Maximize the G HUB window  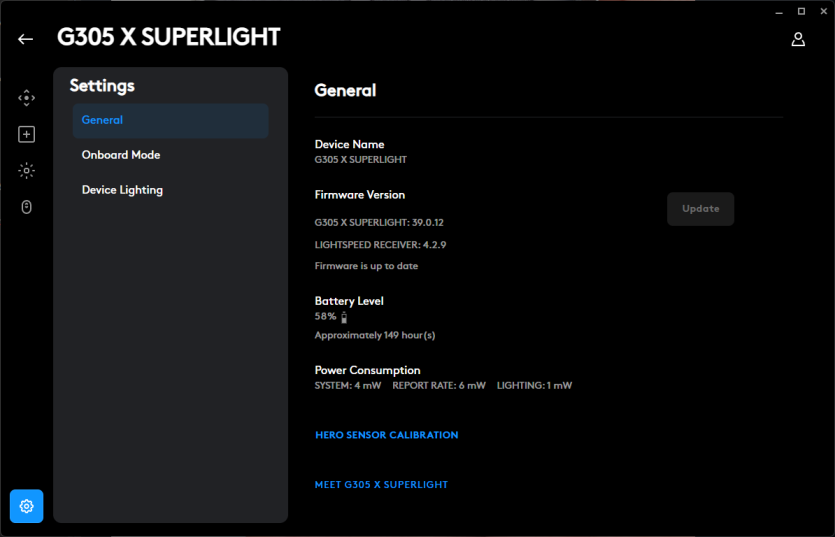(801, 12)
